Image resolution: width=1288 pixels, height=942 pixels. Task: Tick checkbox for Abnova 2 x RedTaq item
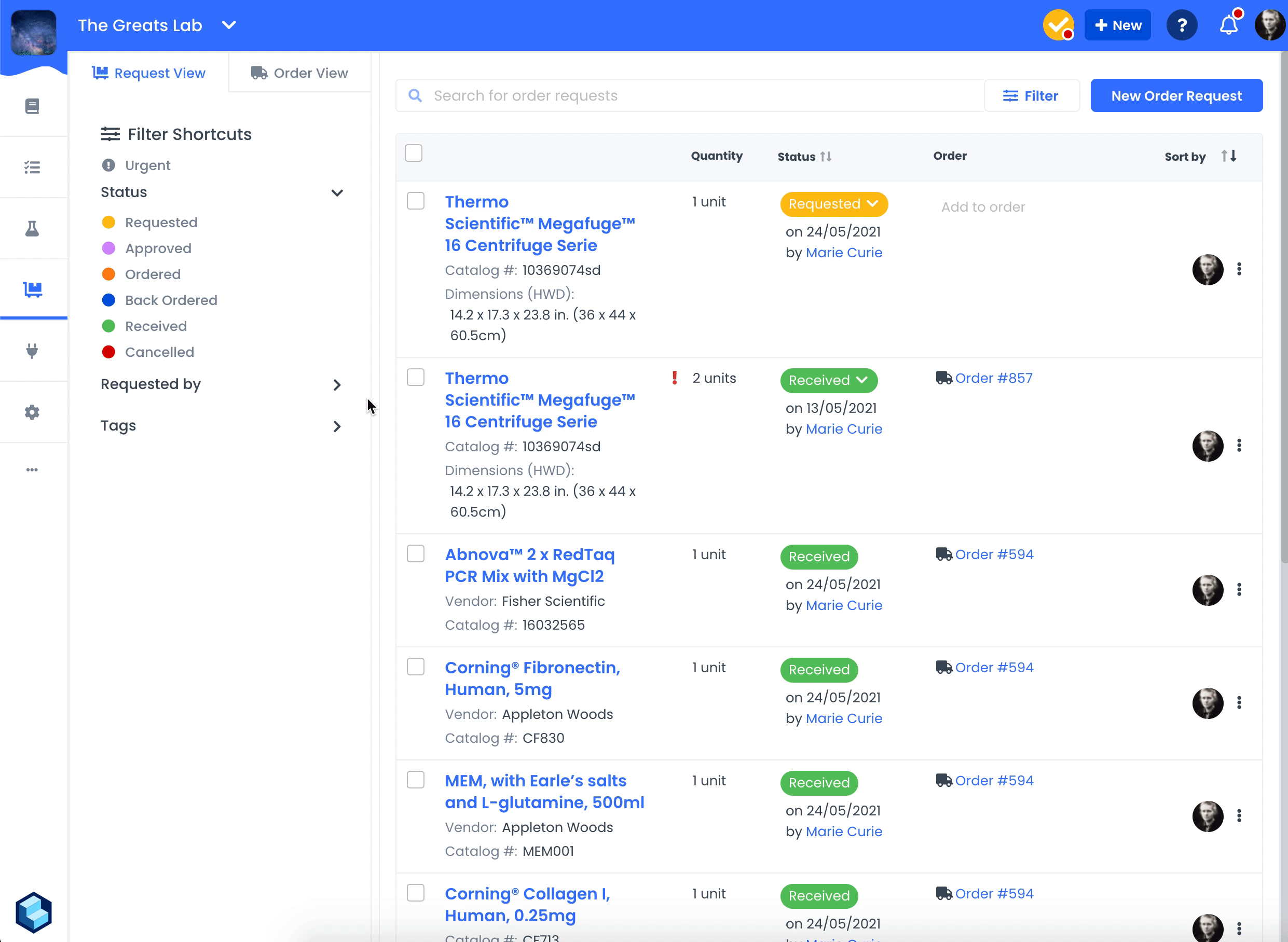coord(415,553)
